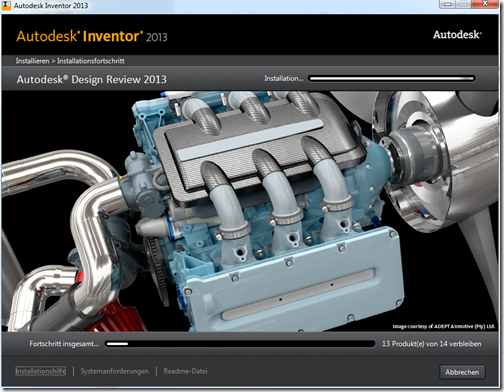Click the 'Autodesk Design Review 2013' heading

pyautogui.click(x=92, y=79)
